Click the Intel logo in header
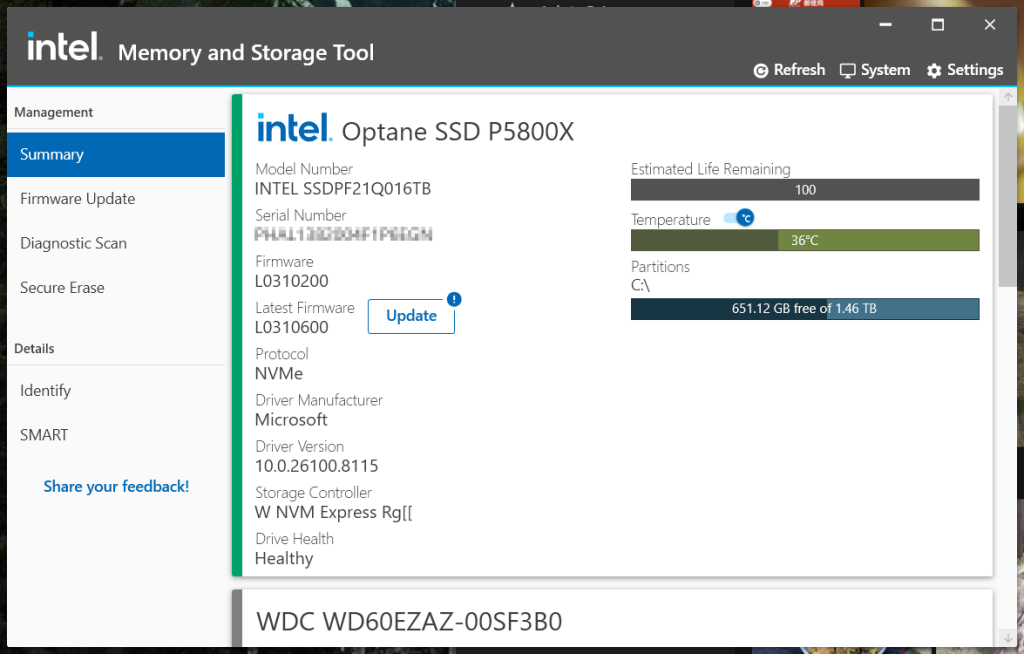1024x654 pixels. pos(63,47)
